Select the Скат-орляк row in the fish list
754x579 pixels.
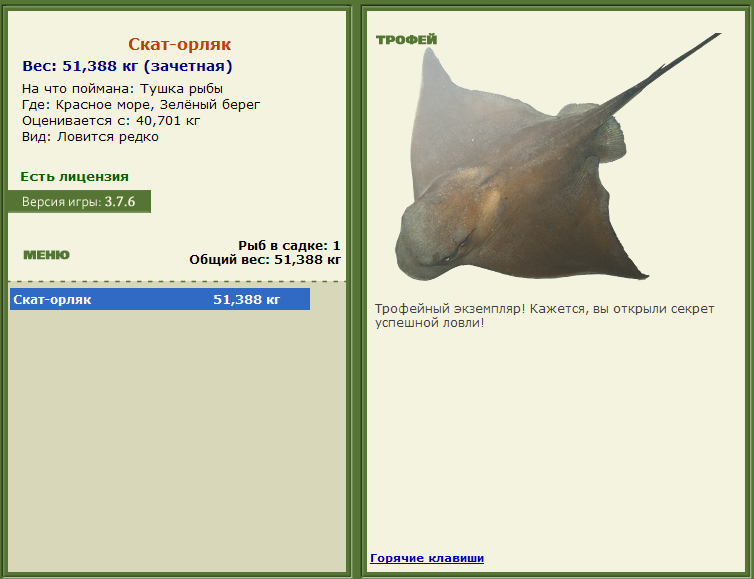coord(160,299)
